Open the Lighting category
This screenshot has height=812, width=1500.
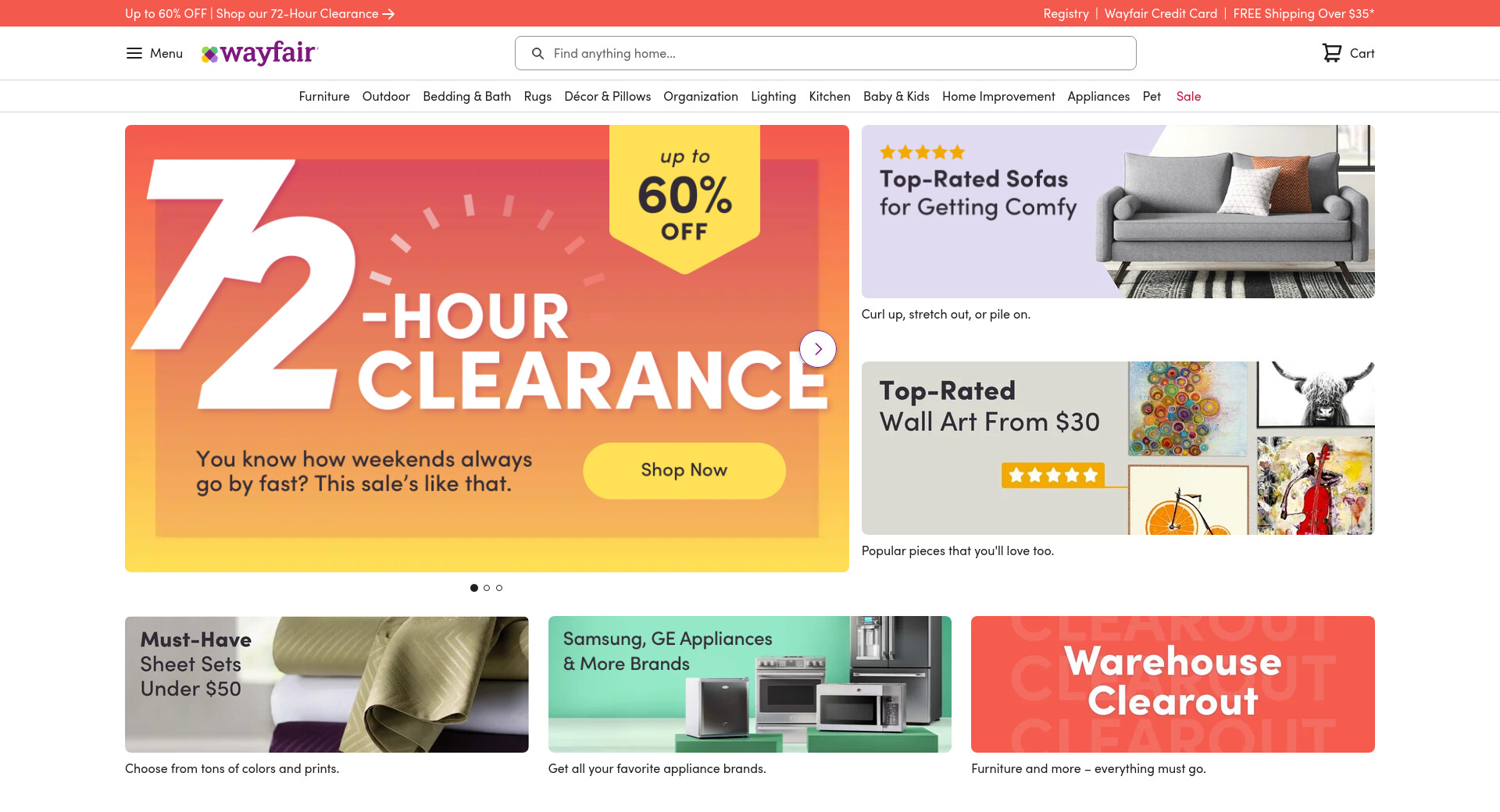coord(773,96)
